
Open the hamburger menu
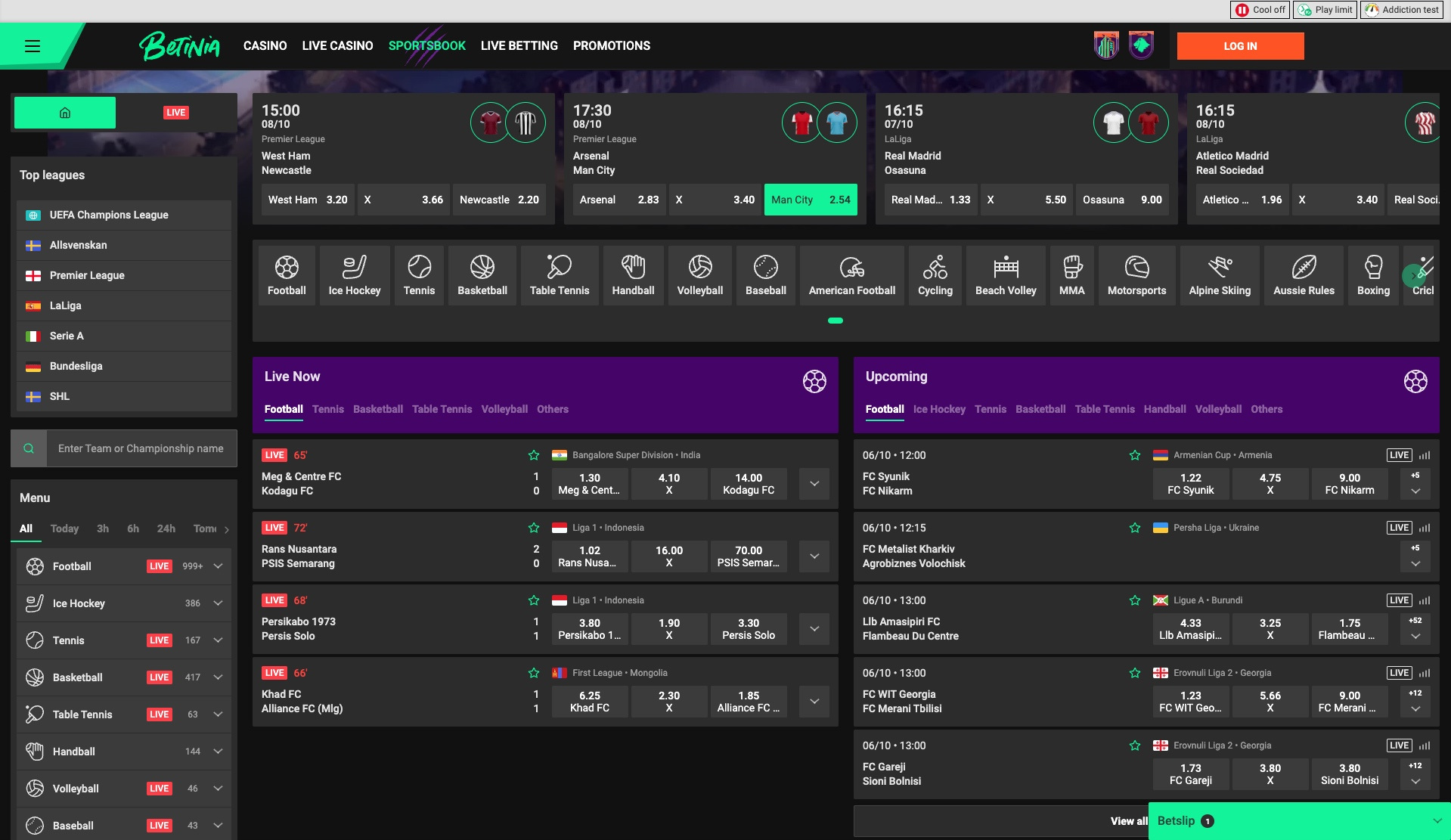33,45
